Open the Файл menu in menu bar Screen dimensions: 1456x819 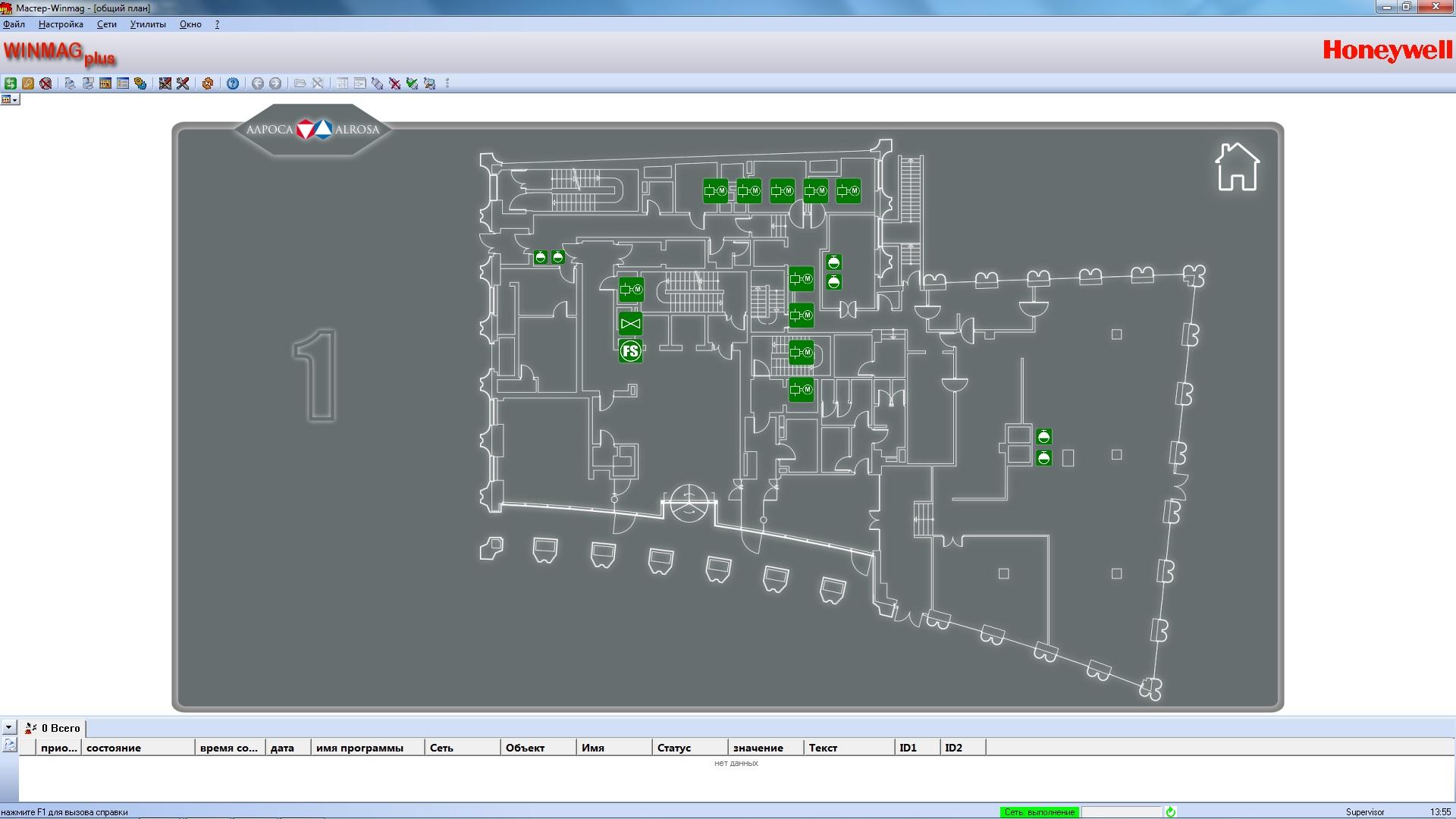coord(14,23)
